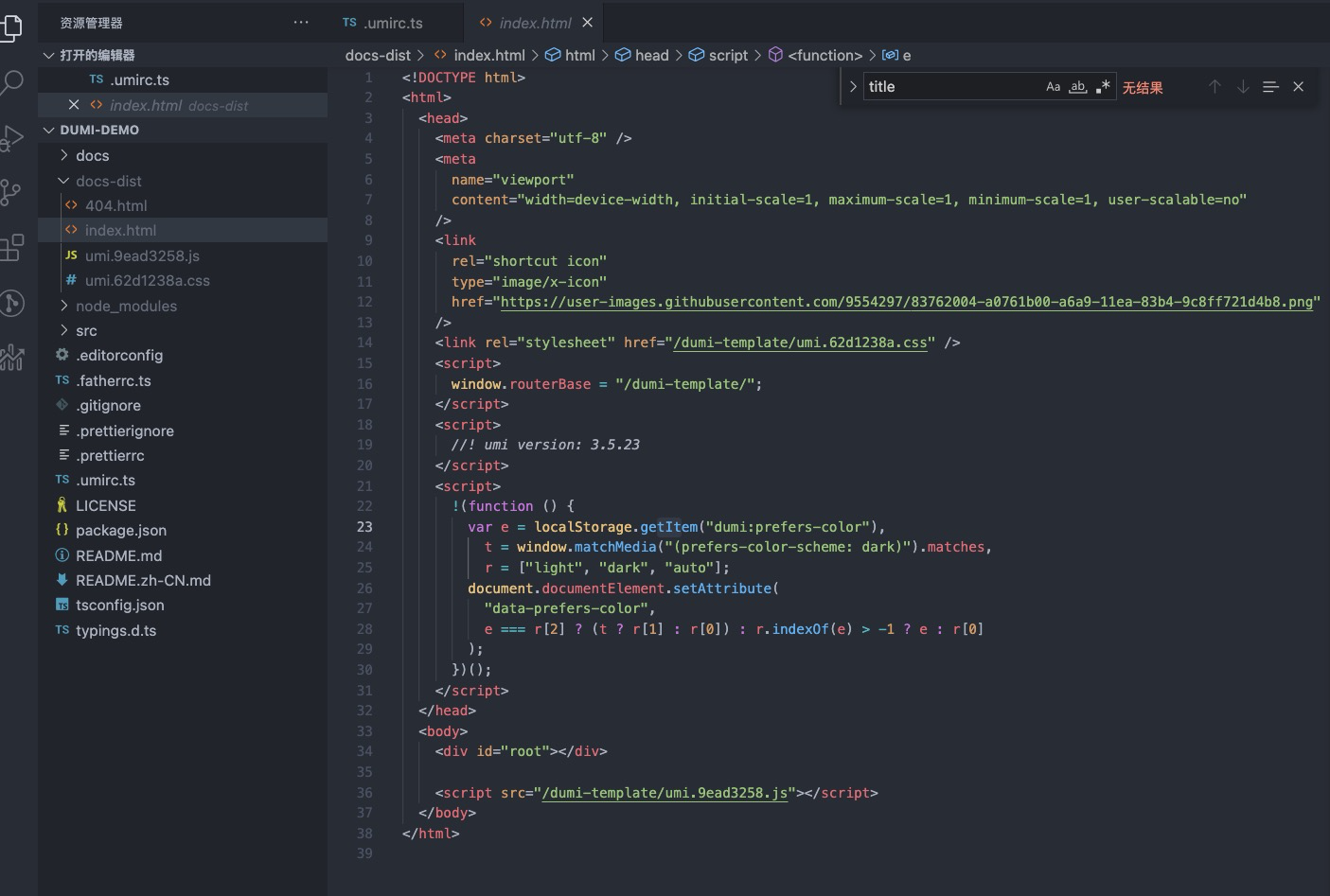Open the chart analytics icon in activity bar
Screen dimensions: 1330x896
click(x=11, y=357)
